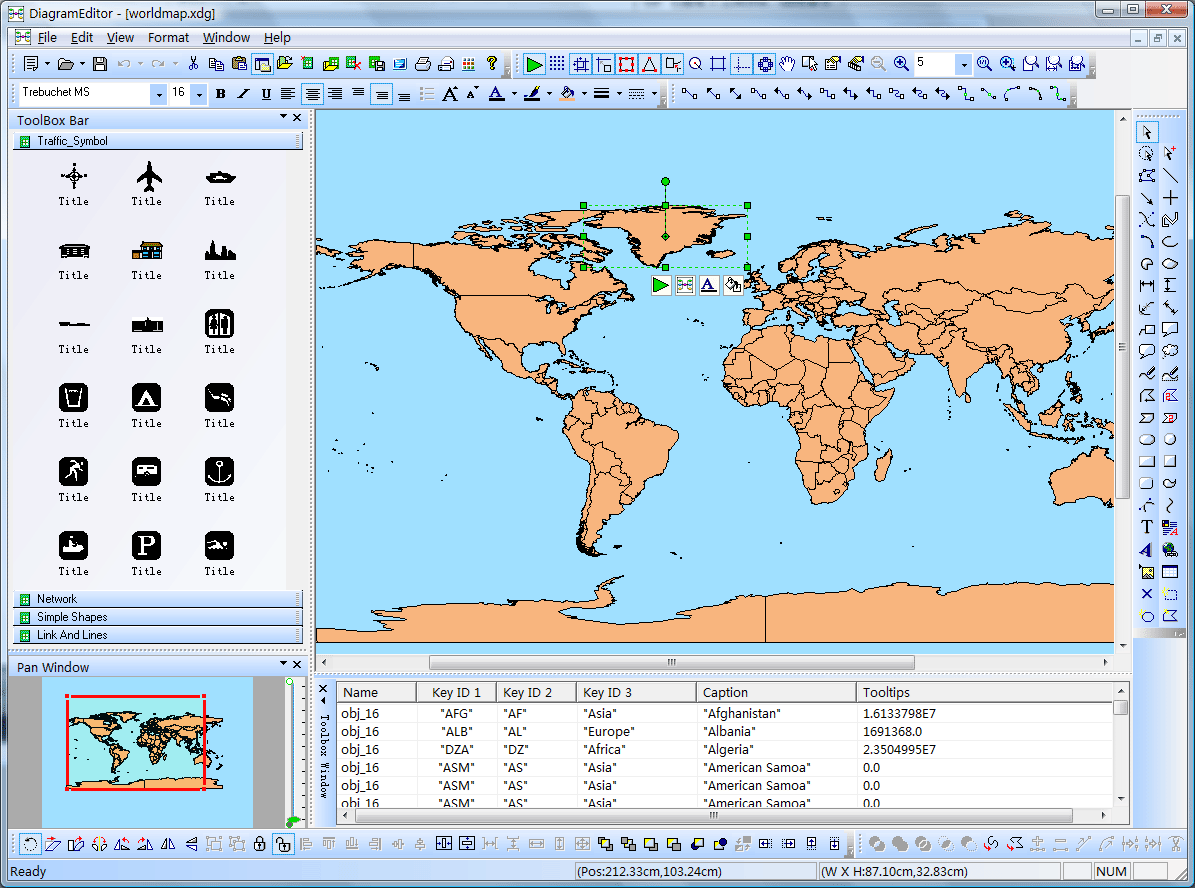Viewport: 1195px width, 888px height.
Task: Toggle Bold text formatting
Action: point(220,94)
